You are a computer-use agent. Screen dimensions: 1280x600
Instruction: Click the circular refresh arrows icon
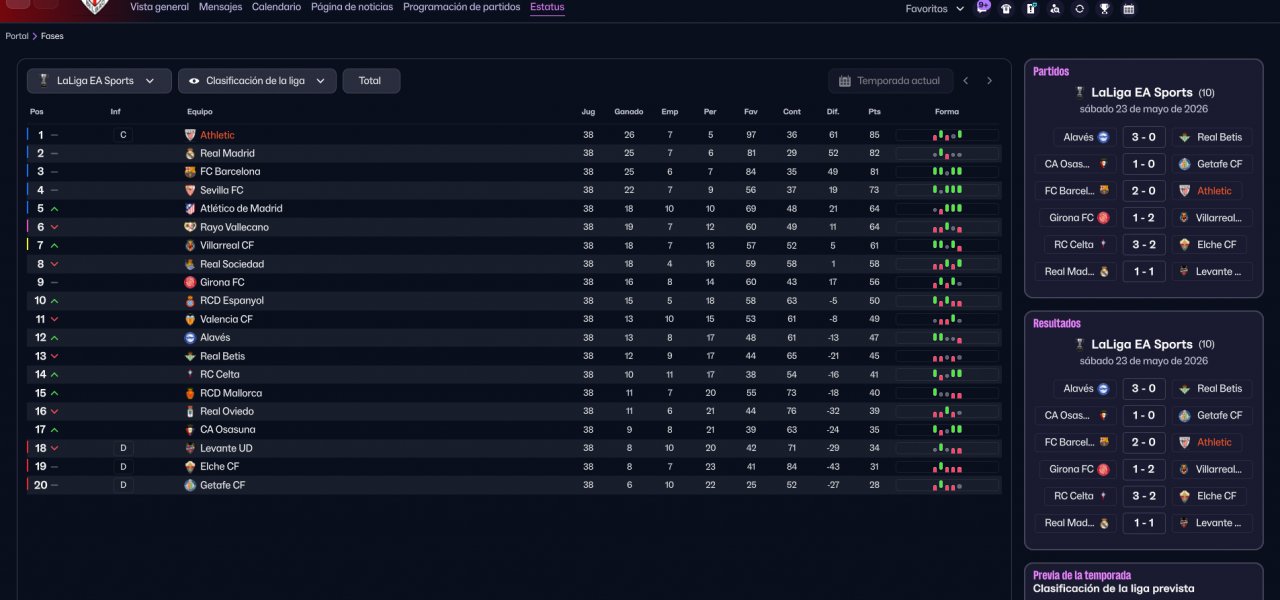1079,9
